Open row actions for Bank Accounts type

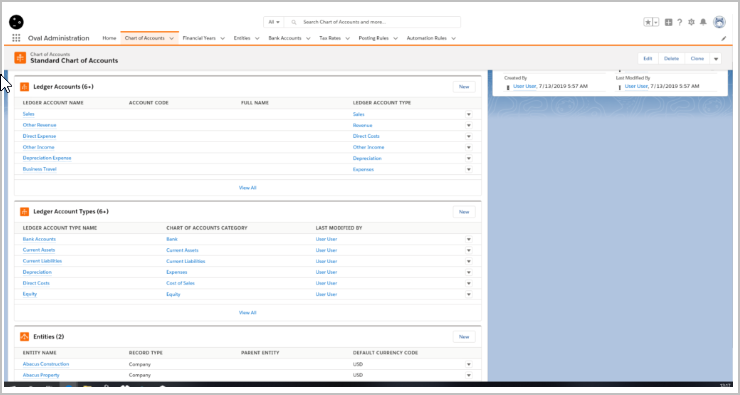(x=469, y=239)
